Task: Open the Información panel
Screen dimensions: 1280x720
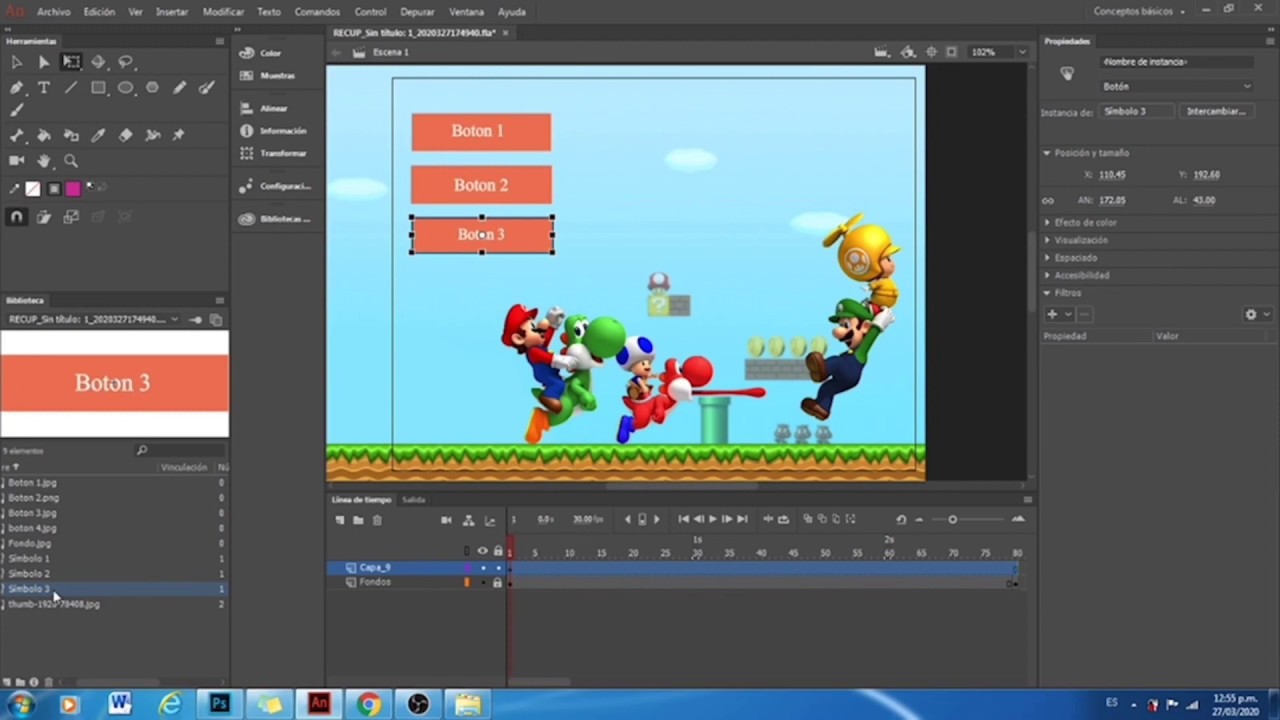Action: pos(273,131)
